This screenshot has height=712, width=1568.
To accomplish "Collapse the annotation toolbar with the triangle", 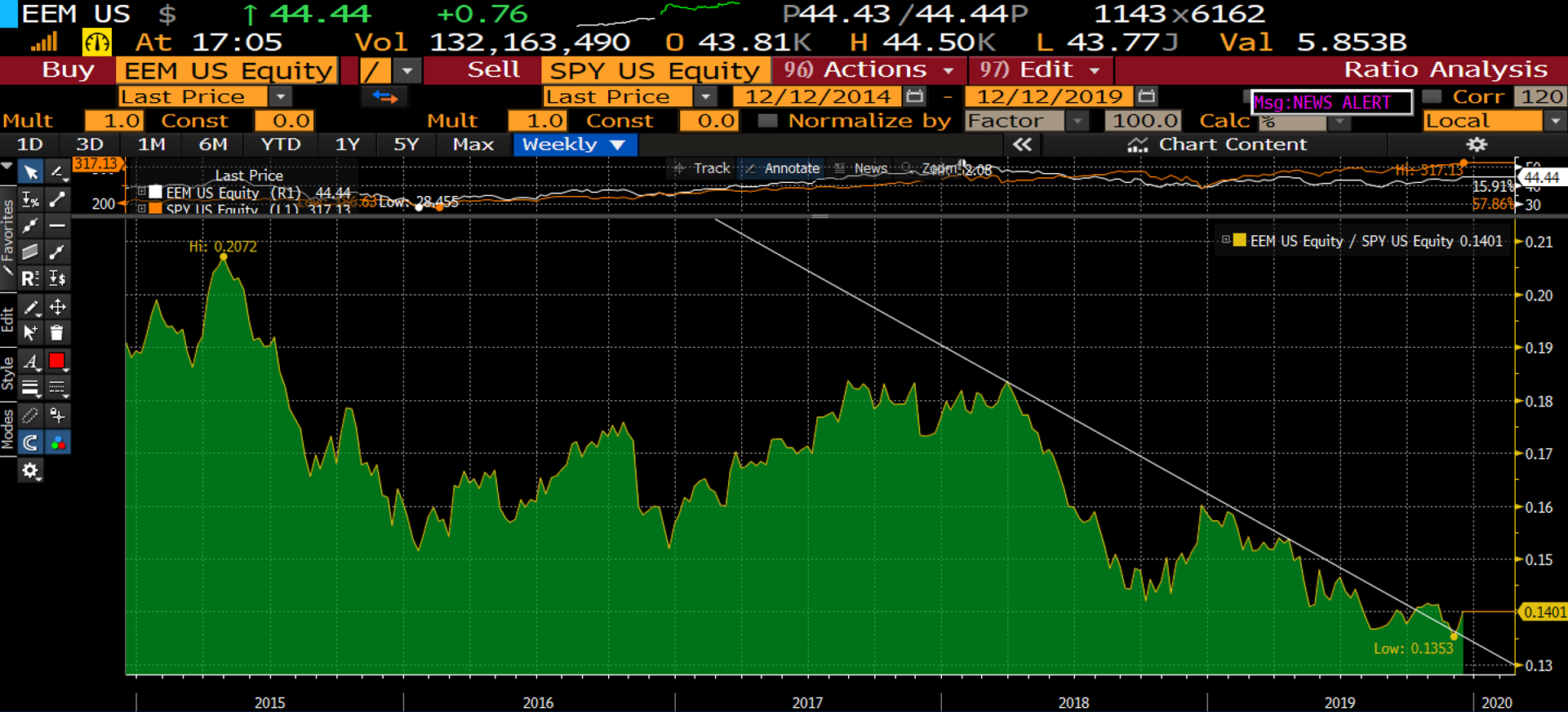I will pos(7,167).
